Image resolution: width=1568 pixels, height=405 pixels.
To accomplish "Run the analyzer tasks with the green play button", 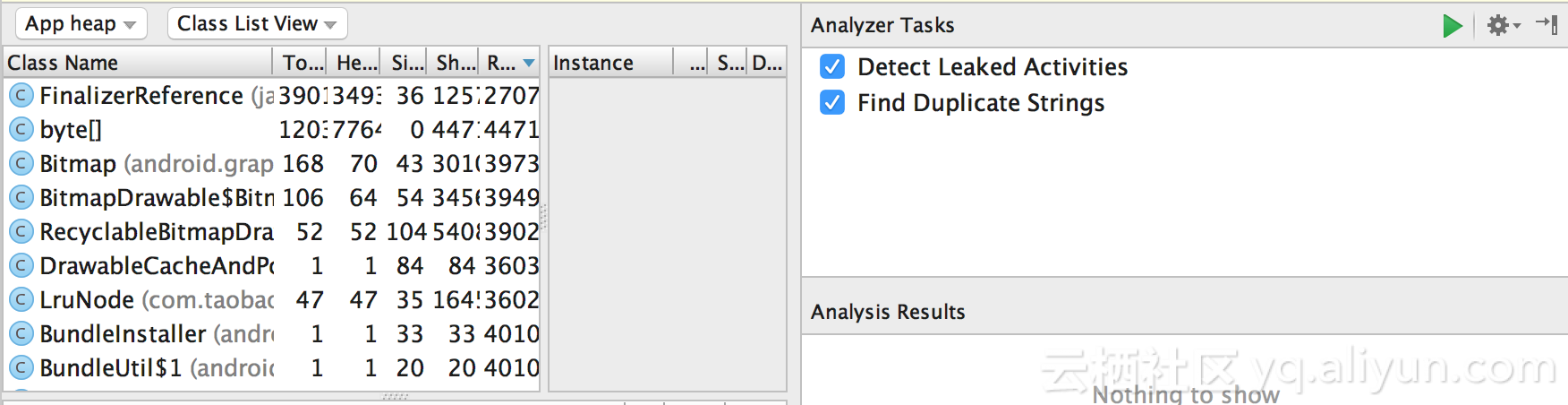I will pyautogui.click(x=1452, y=26).
